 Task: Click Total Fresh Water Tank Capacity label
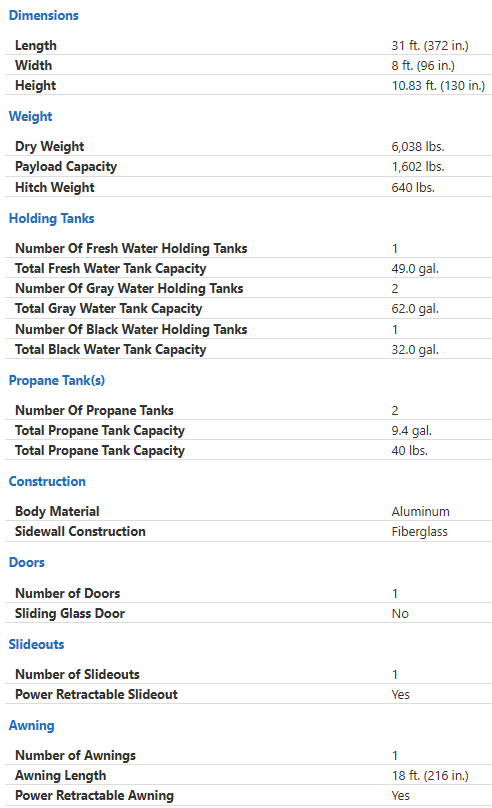(111, 268)
